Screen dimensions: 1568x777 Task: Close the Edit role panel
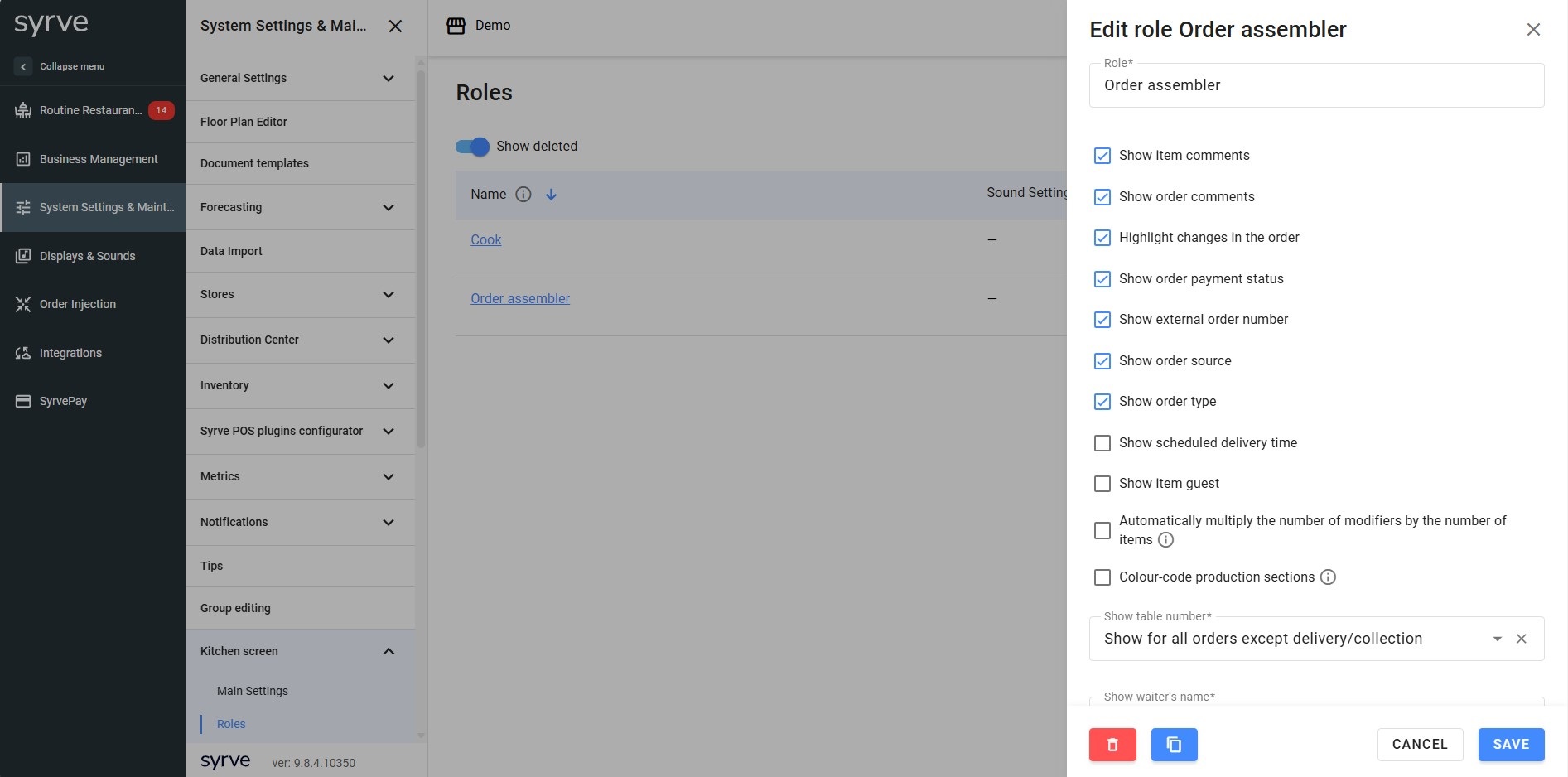(1533, 30)
